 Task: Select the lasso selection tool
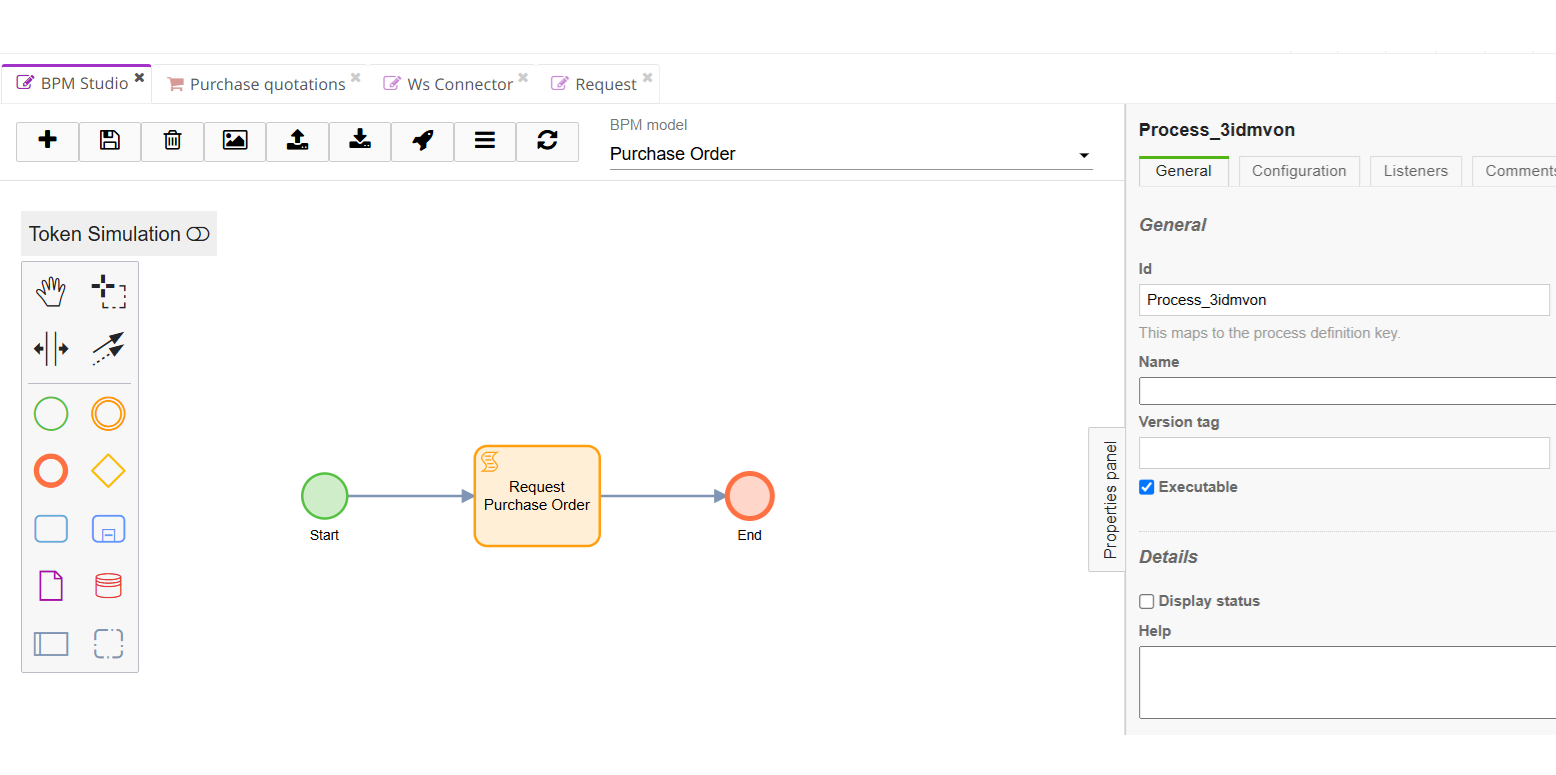click(x=108, y=292)
